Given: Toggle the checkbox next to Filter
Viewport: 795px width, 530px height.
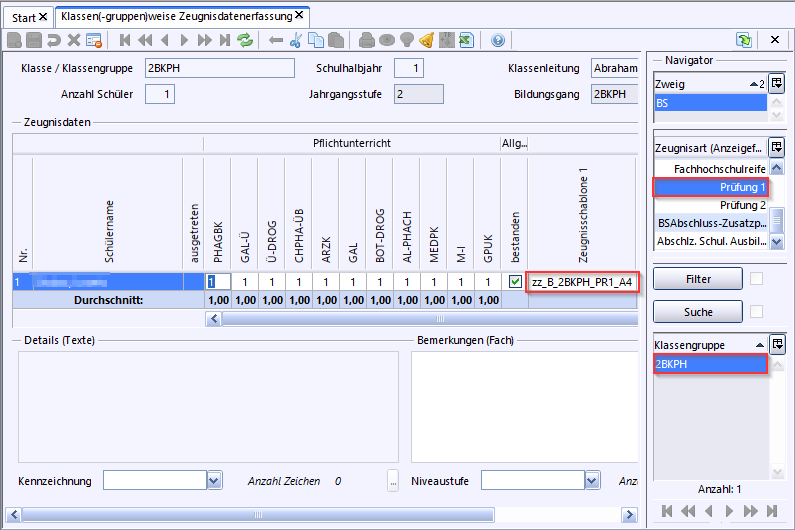Looking at the screenshot, I should click(x=756, y=278).
